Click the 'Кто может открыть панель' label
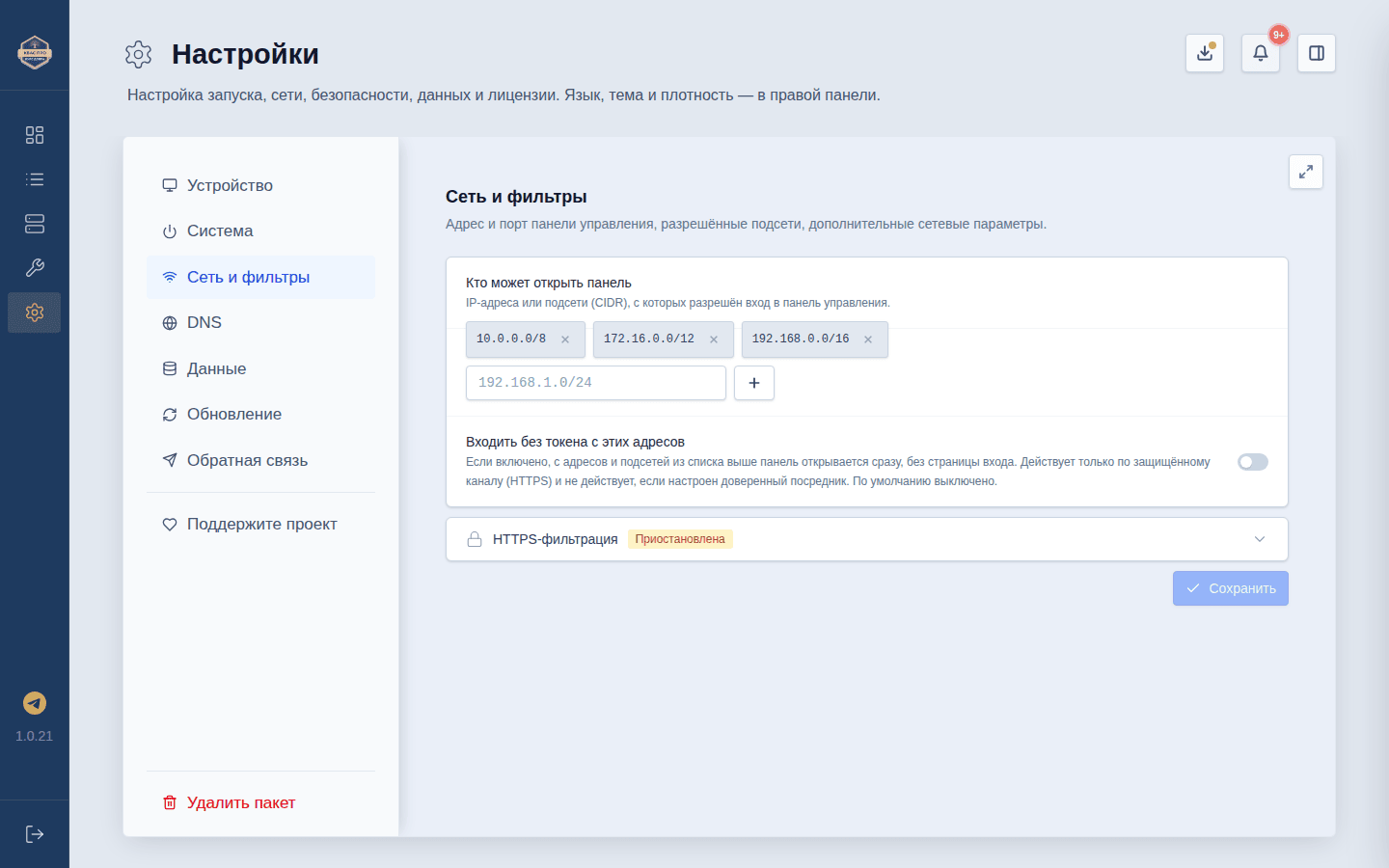This screenshot has width=1389, height=868. 549,283
